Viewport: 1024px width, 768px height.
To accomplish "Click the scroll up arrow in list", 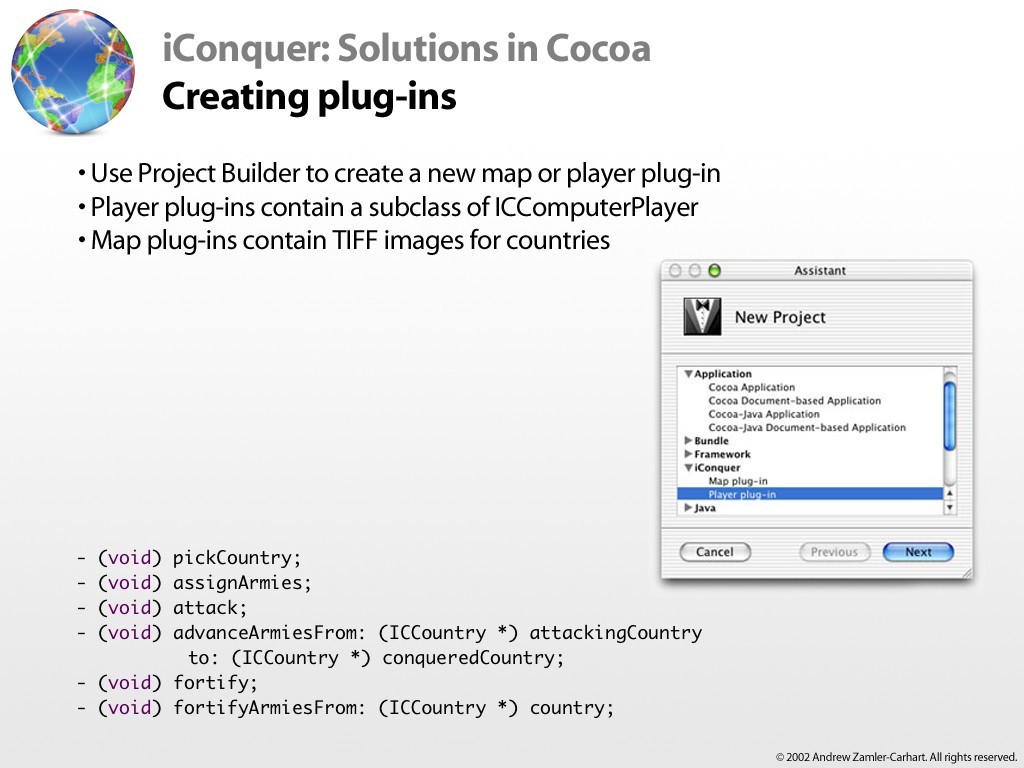I will [950, 493].
